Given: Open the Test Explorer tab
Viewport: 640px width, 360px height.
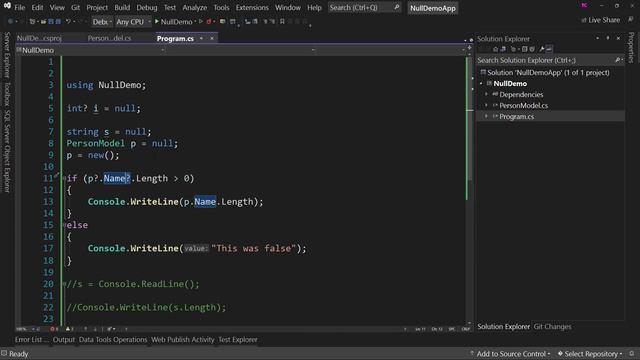Looking at the screenshot, I should (238, 340).
